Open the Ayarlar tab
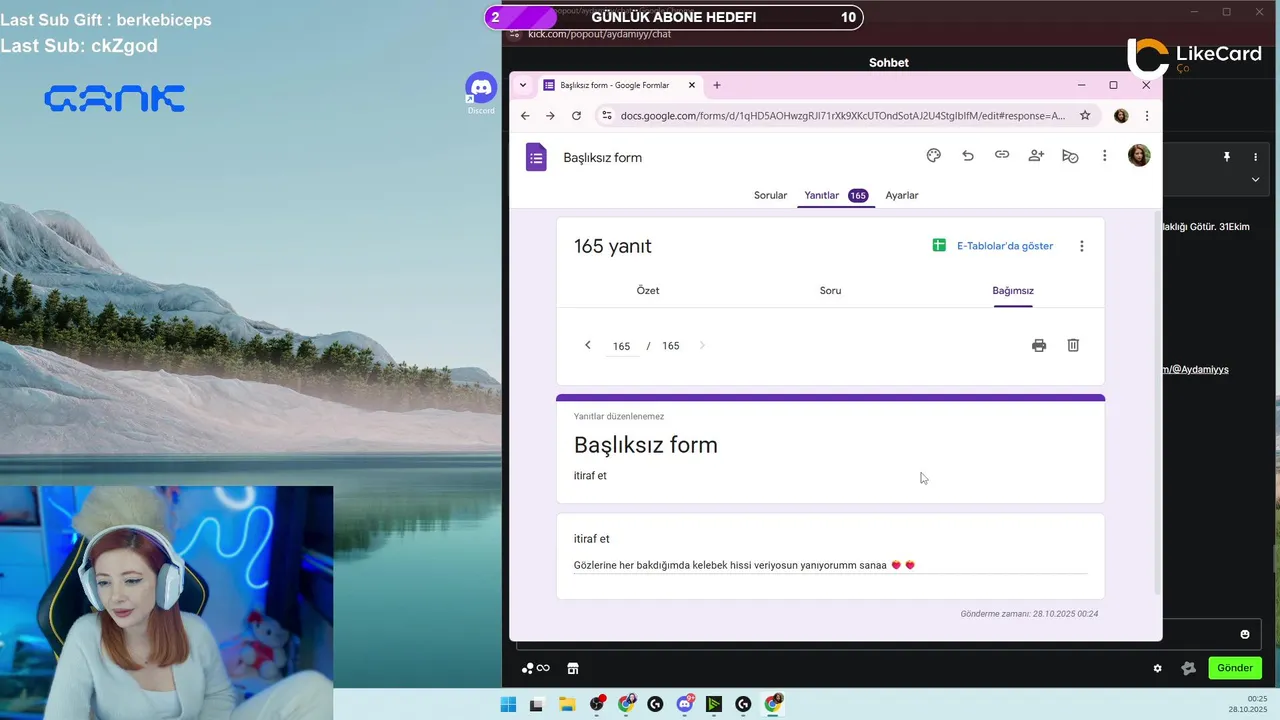Image resolution: width=1280 pixels, height=720 pixels. tap(902, 195)
